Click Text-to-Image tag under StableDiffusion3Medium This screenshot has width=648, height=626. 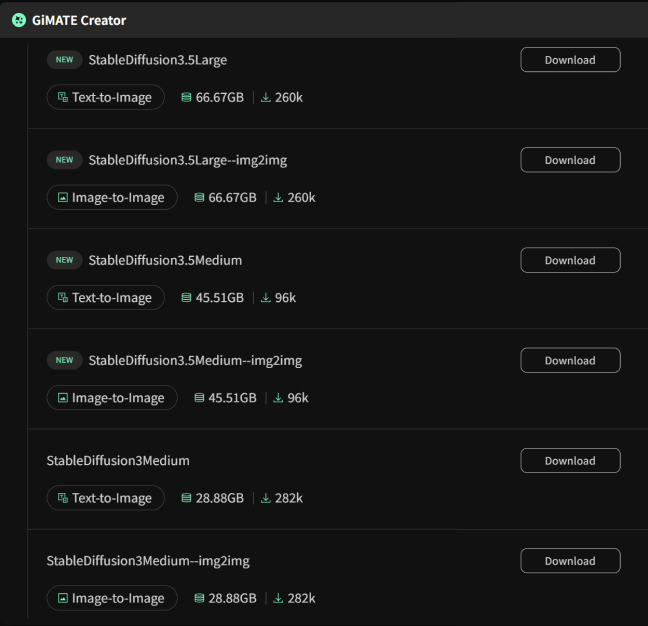click(105, 498)
